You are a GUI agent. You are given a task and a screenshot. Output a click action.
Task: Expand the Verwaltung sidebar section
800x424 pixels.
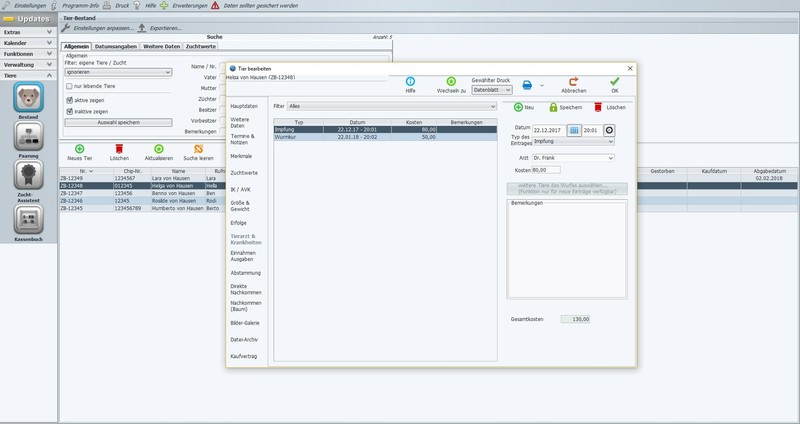(x=28, y=65)
